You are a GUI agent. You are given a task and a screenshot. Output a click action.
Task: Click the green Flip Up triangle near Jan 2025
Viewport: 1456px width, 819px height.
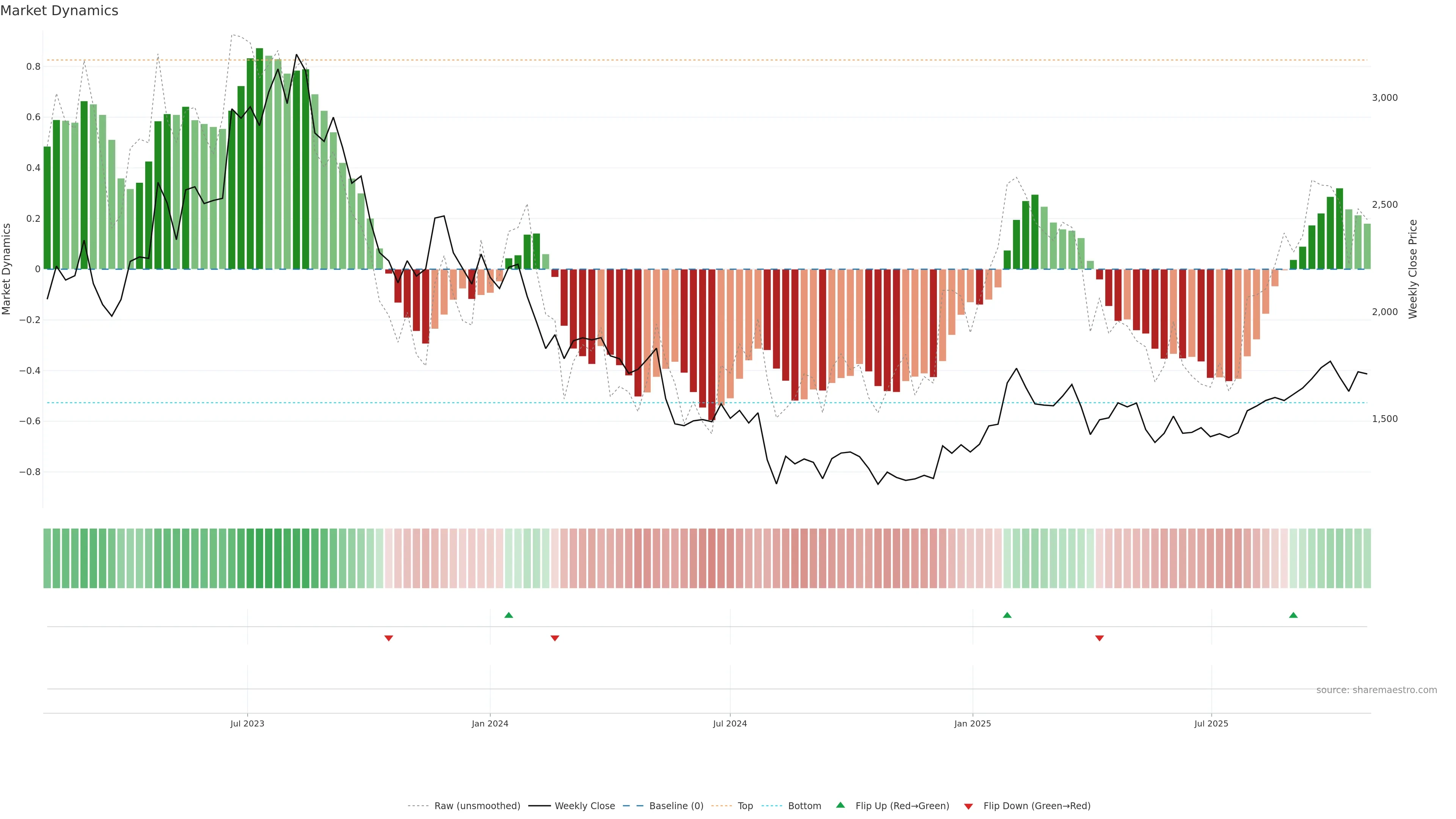(1007, 615)
